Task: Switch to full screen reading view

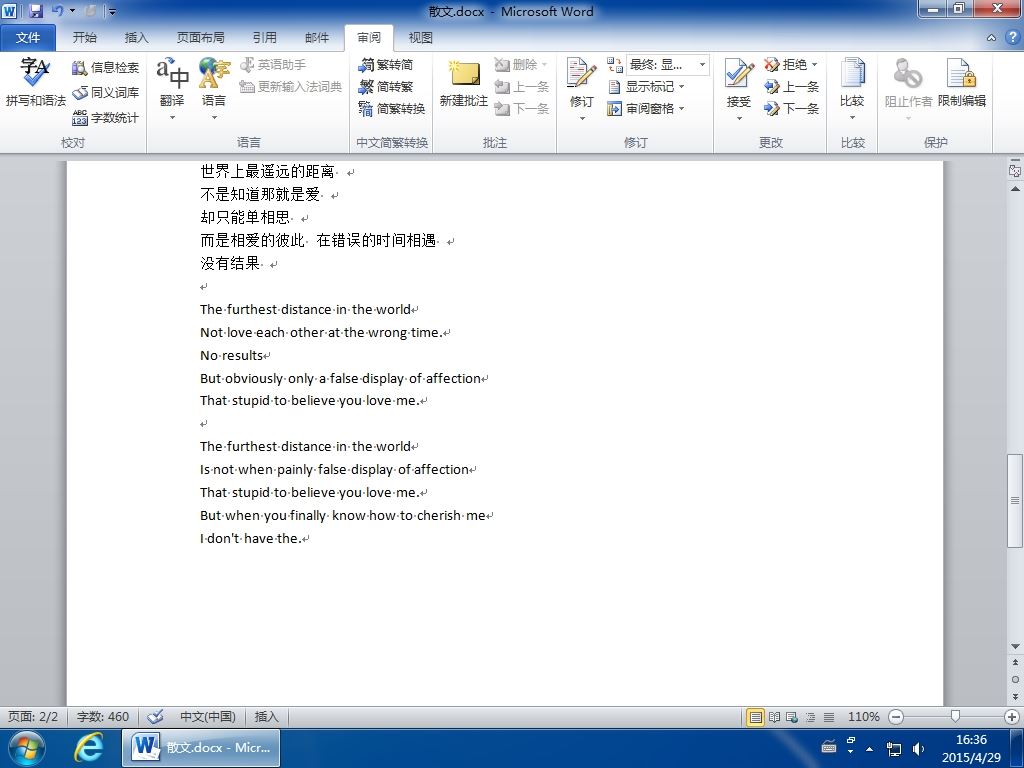Action: [x=774, y=717]
